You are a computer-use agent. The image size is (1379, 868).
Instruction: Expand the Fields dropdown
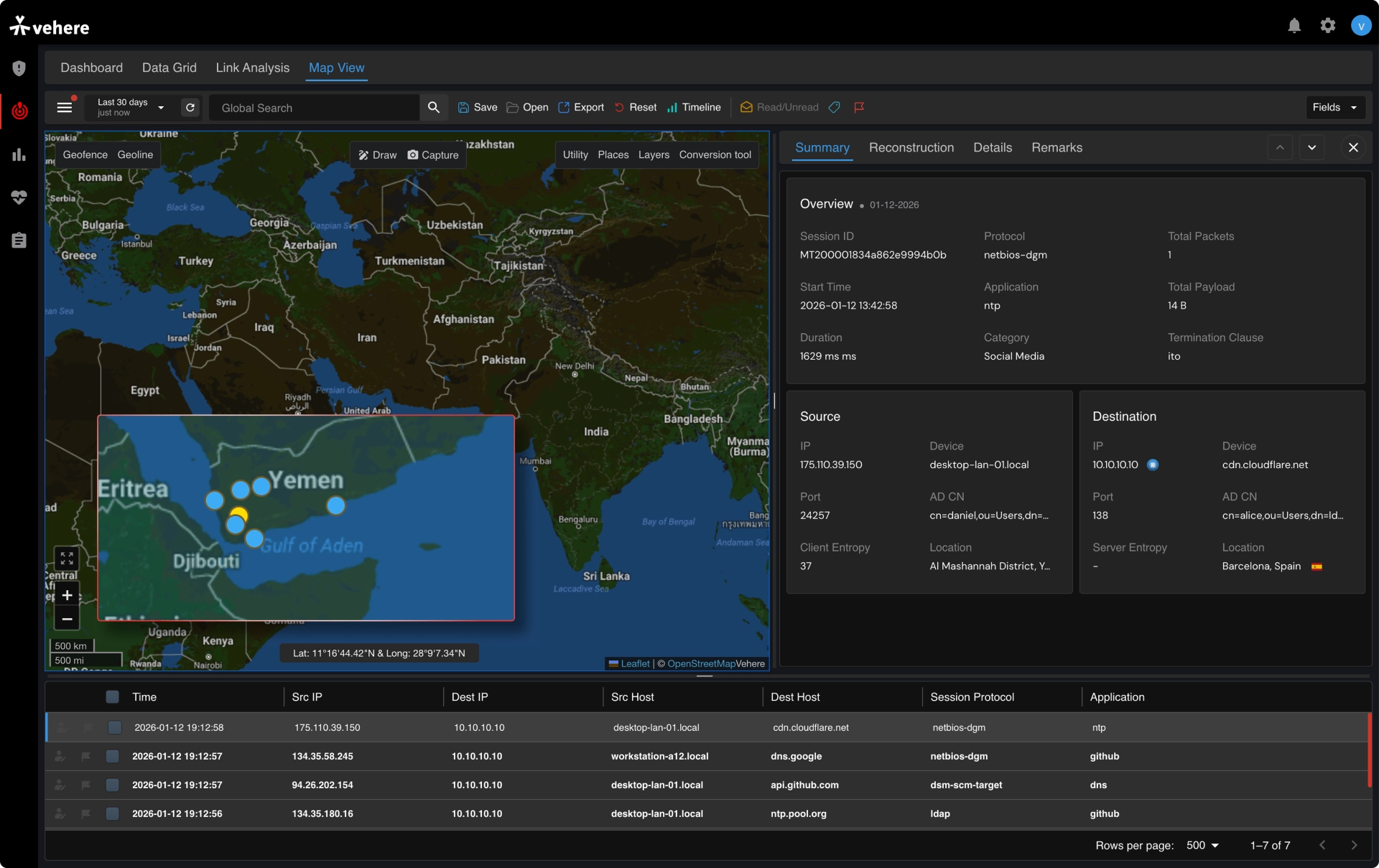1334,107
